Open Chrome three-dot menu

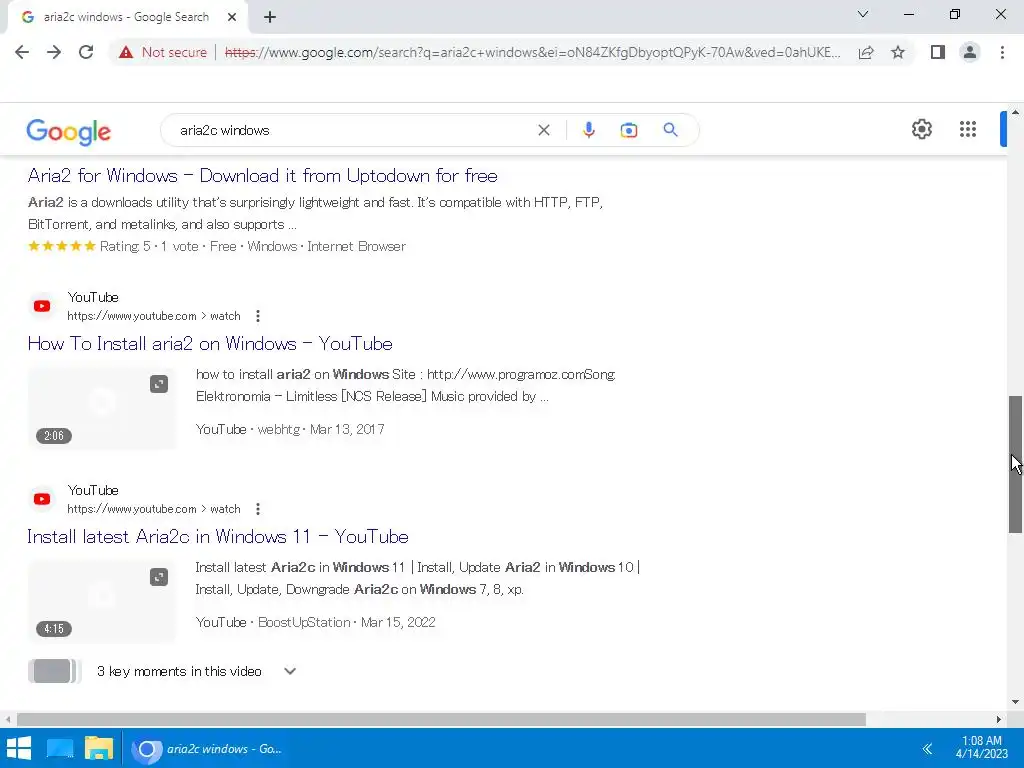[1002, 52]
